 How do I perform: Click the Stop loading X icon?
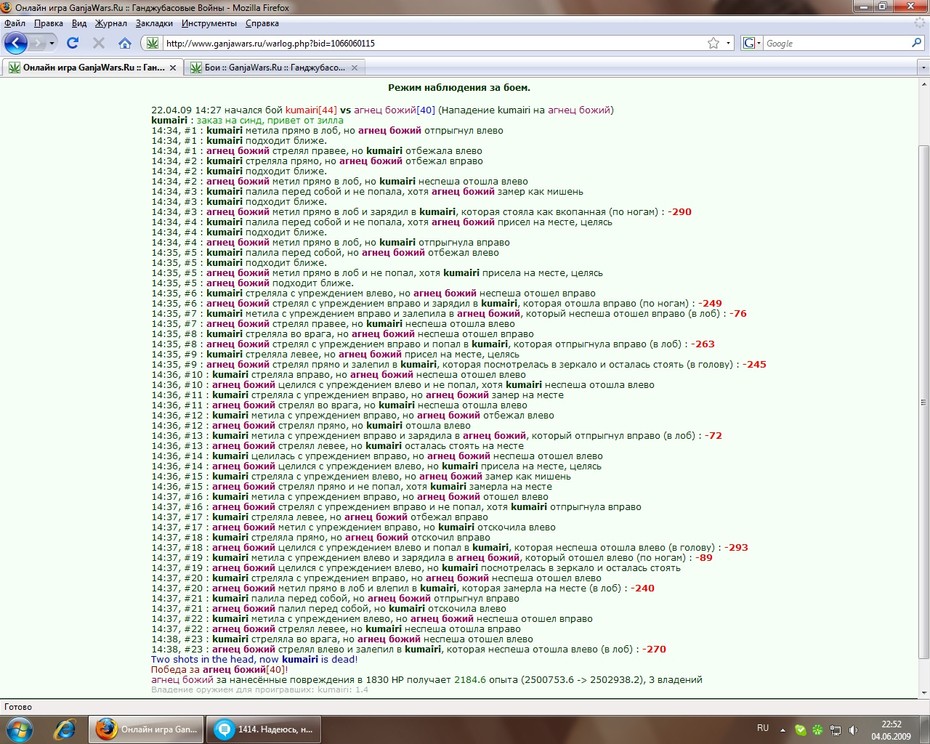point(98,43)
